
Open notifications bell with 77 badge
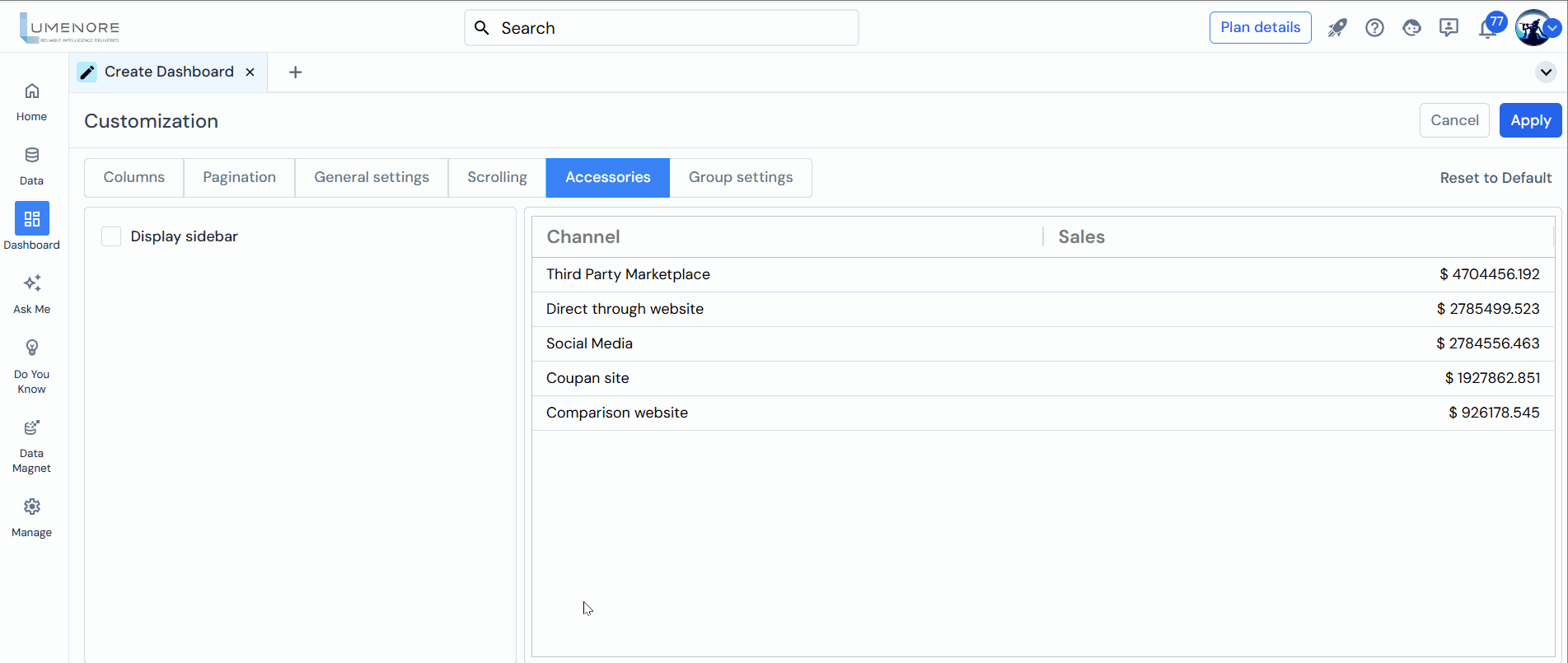pos(1487,29)
